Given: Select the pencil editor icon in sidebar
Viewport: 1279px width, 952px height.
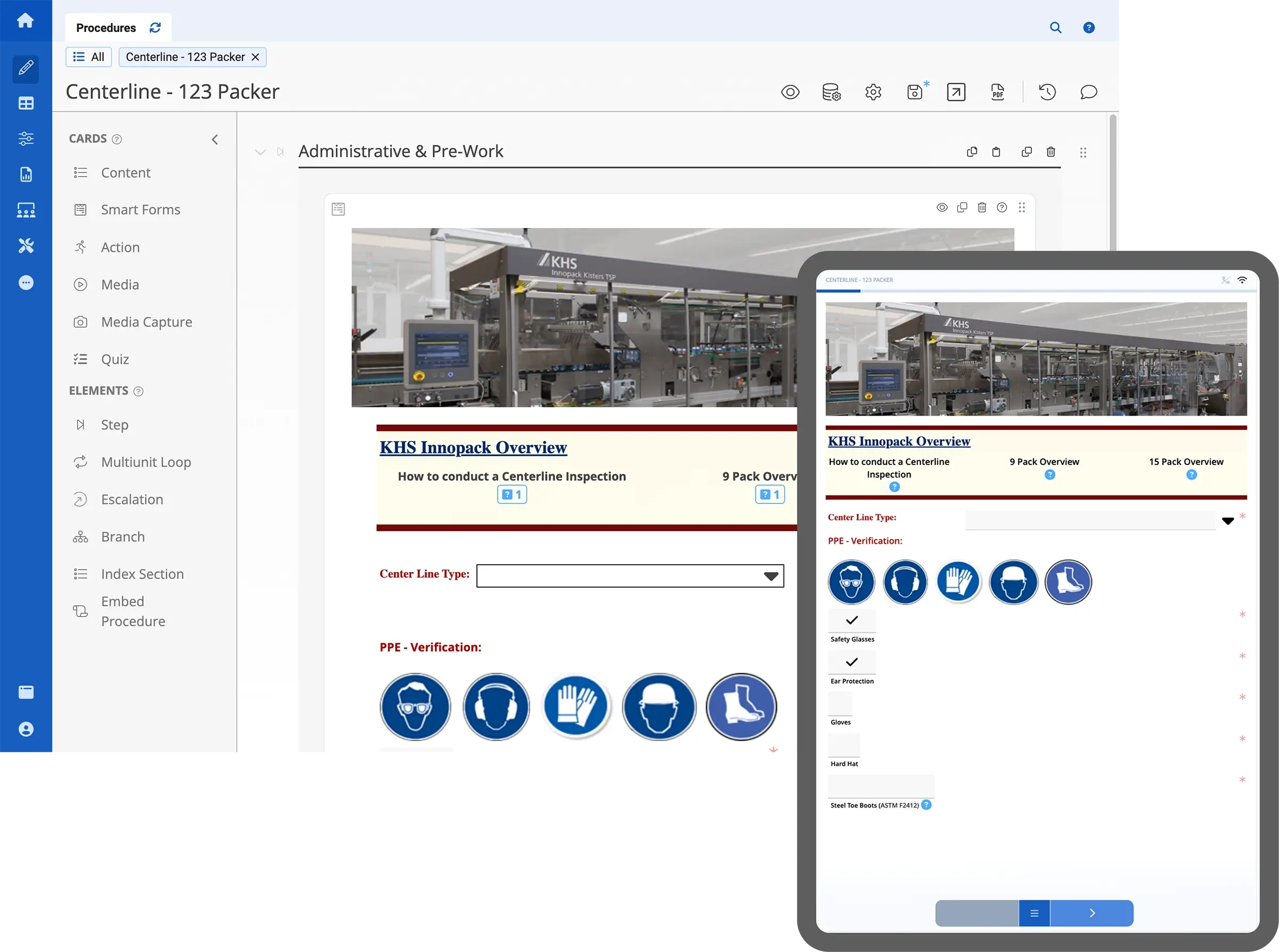Looking at the screenshot, I should [26, 69].
